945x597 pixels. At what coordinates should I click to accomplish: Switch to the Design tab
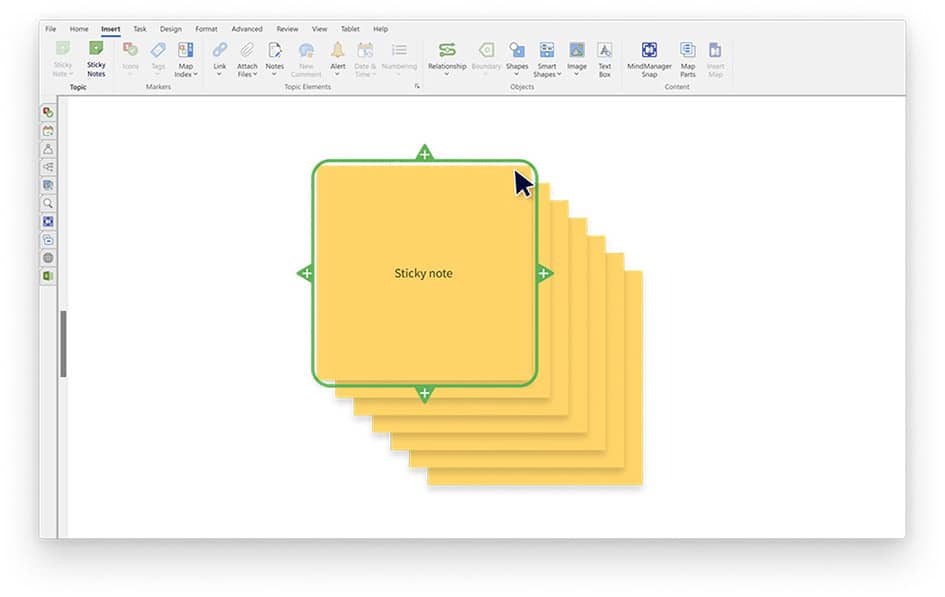171,29
